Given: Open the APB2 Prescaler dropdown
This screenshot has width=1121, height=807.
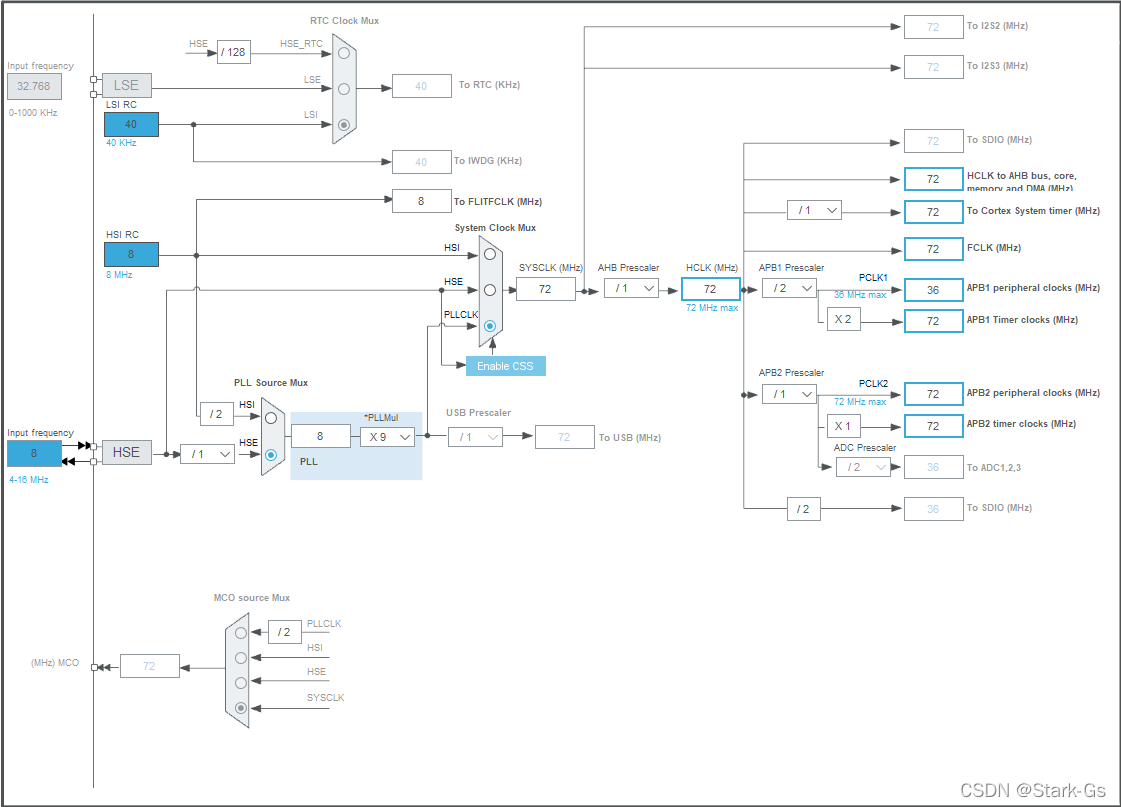Looking at the screenshot, I should [789, 393].
